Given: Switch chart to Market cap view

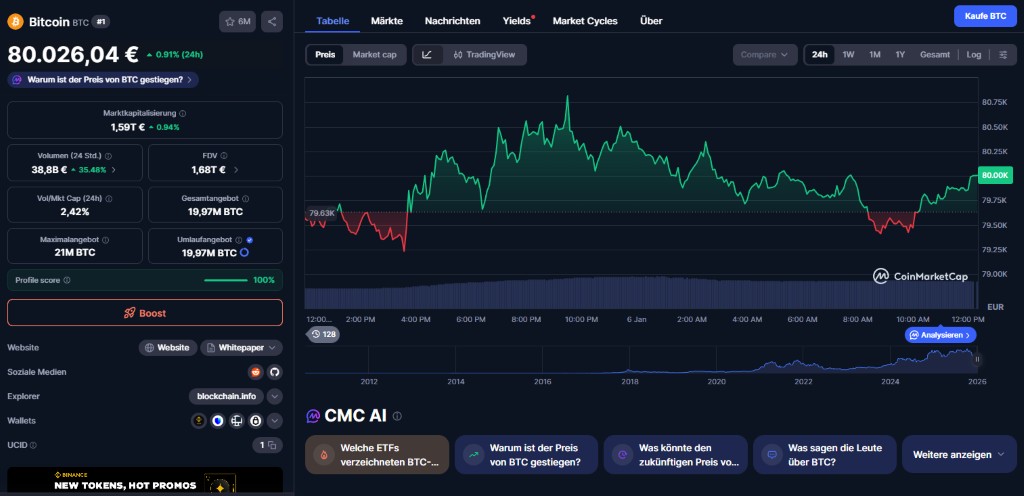Looking at the screenshot, I should click(374, 55).
